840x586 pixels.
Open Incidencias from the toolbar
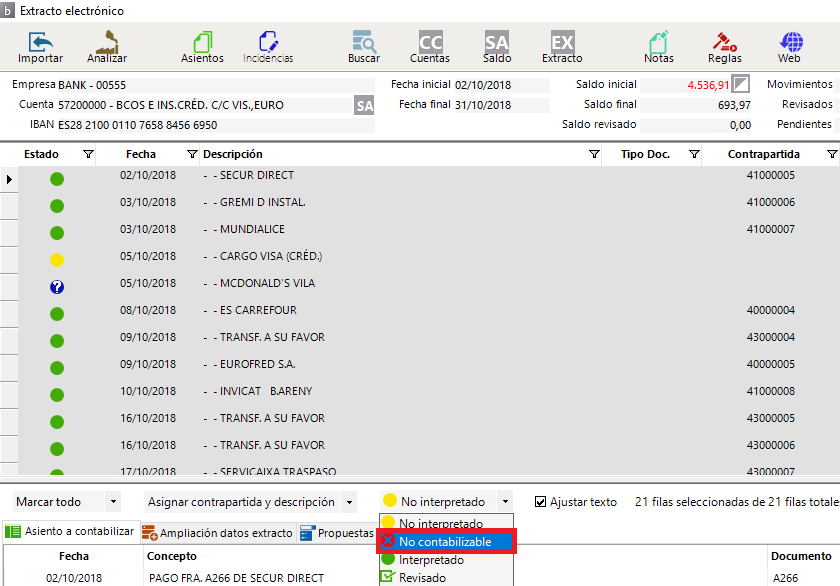tap(268, 47)
